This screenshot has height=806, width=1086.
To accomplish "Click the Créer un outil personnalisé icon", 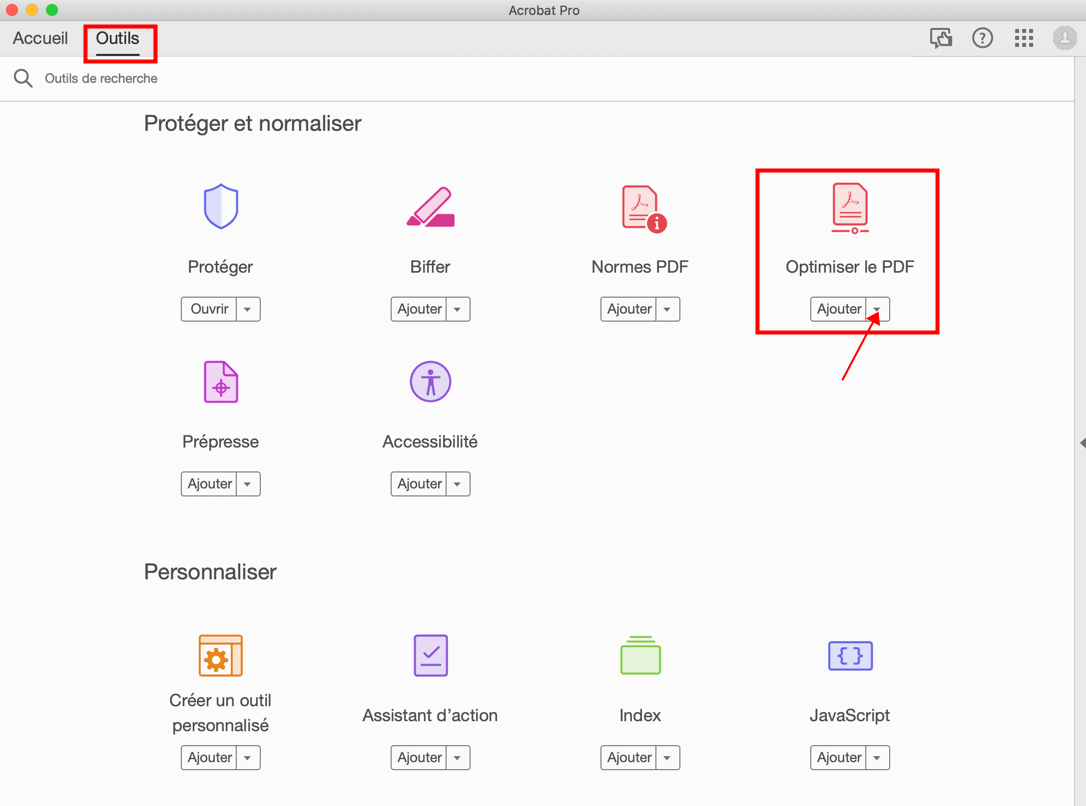I will [221, 655].
